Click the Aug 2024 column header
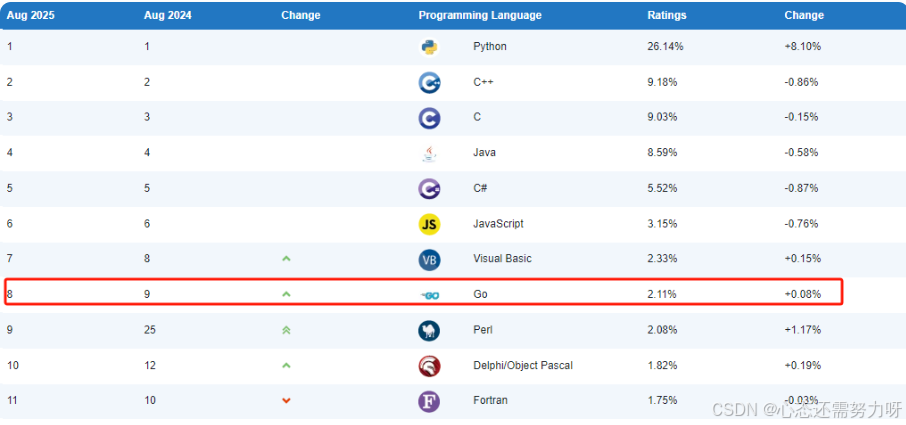Viewport: 906px width, 425px height. click(x=168, y=16)
